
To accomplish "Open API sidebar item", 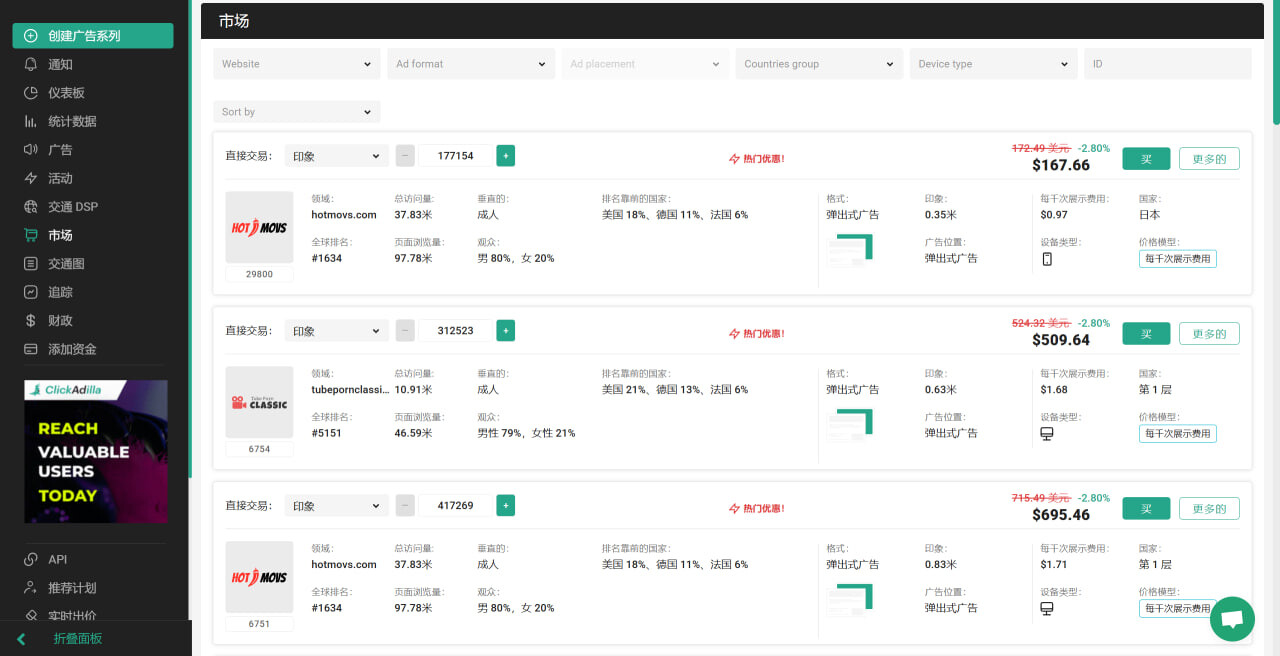I will pyautogui.click(x=57, y=560).
